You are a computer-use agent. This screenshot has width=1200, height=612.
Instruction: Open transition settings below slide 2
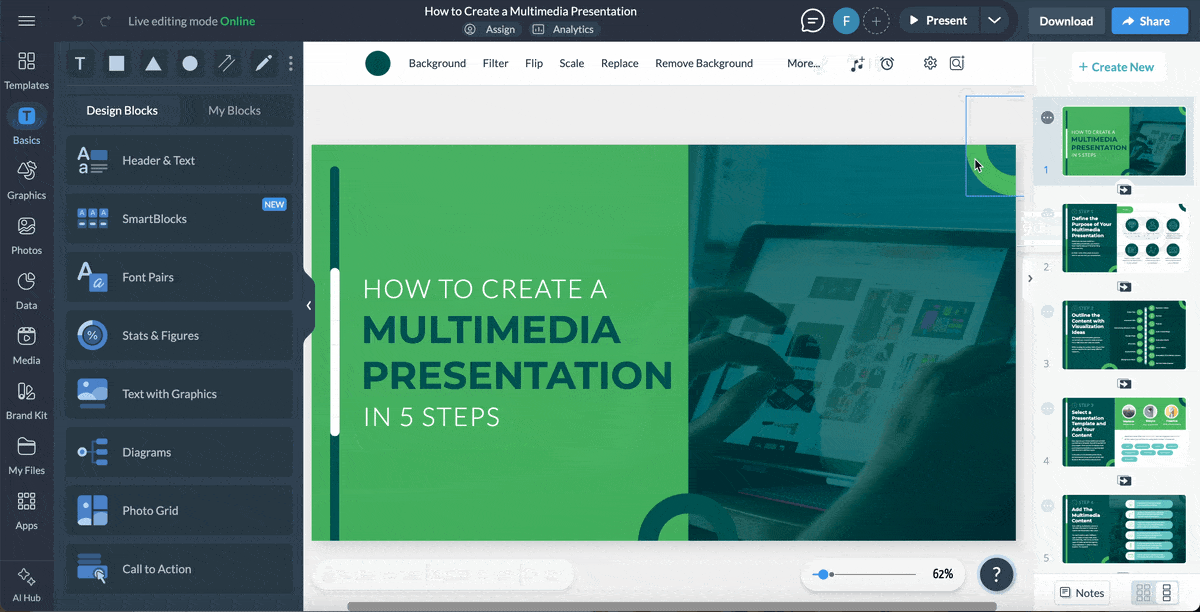click(1125, 286)
